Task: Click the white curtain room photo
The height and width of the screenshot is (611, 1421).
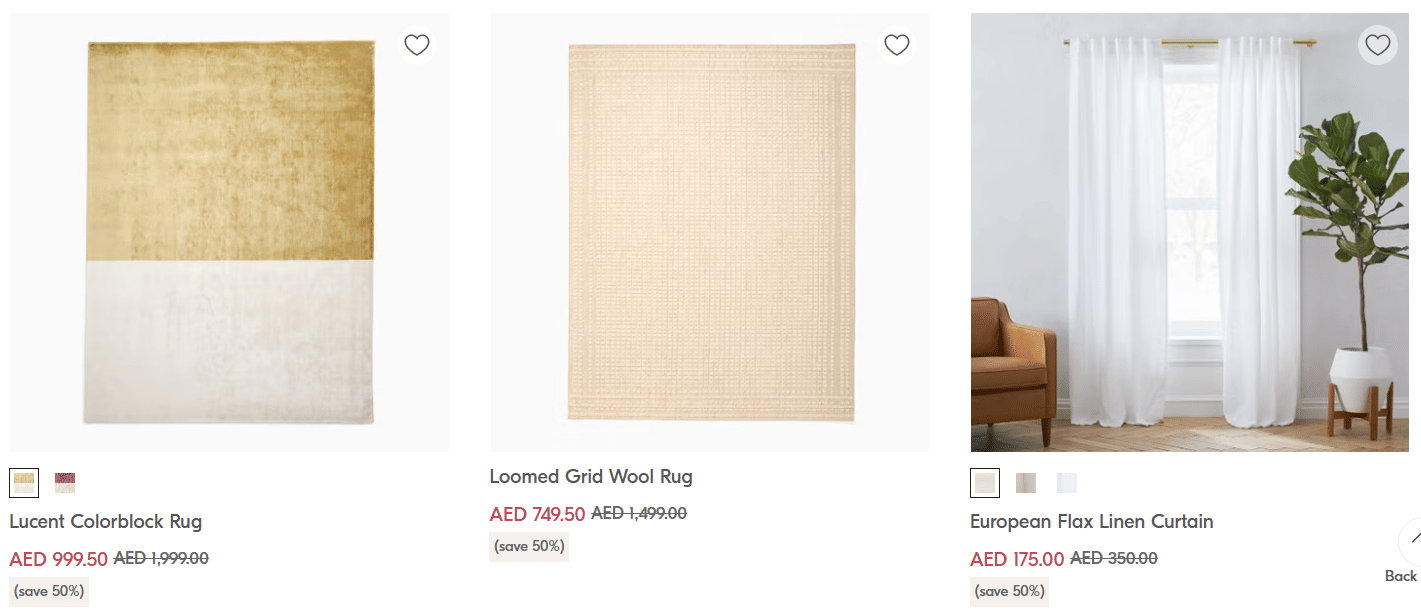Action: [x=1189, y=232]
